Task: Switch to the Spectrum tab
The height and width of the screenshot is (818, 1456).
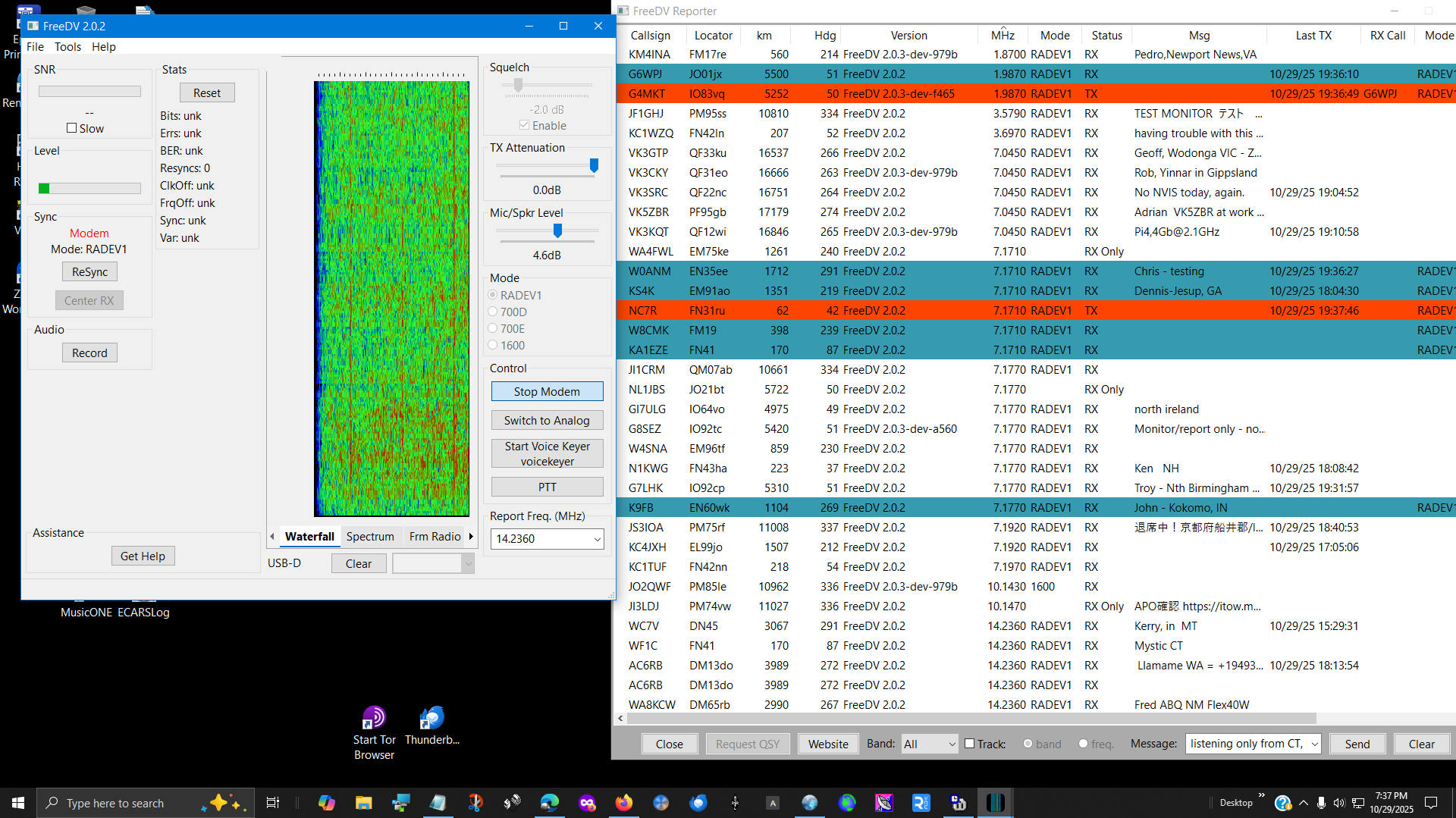Action: 370,536
